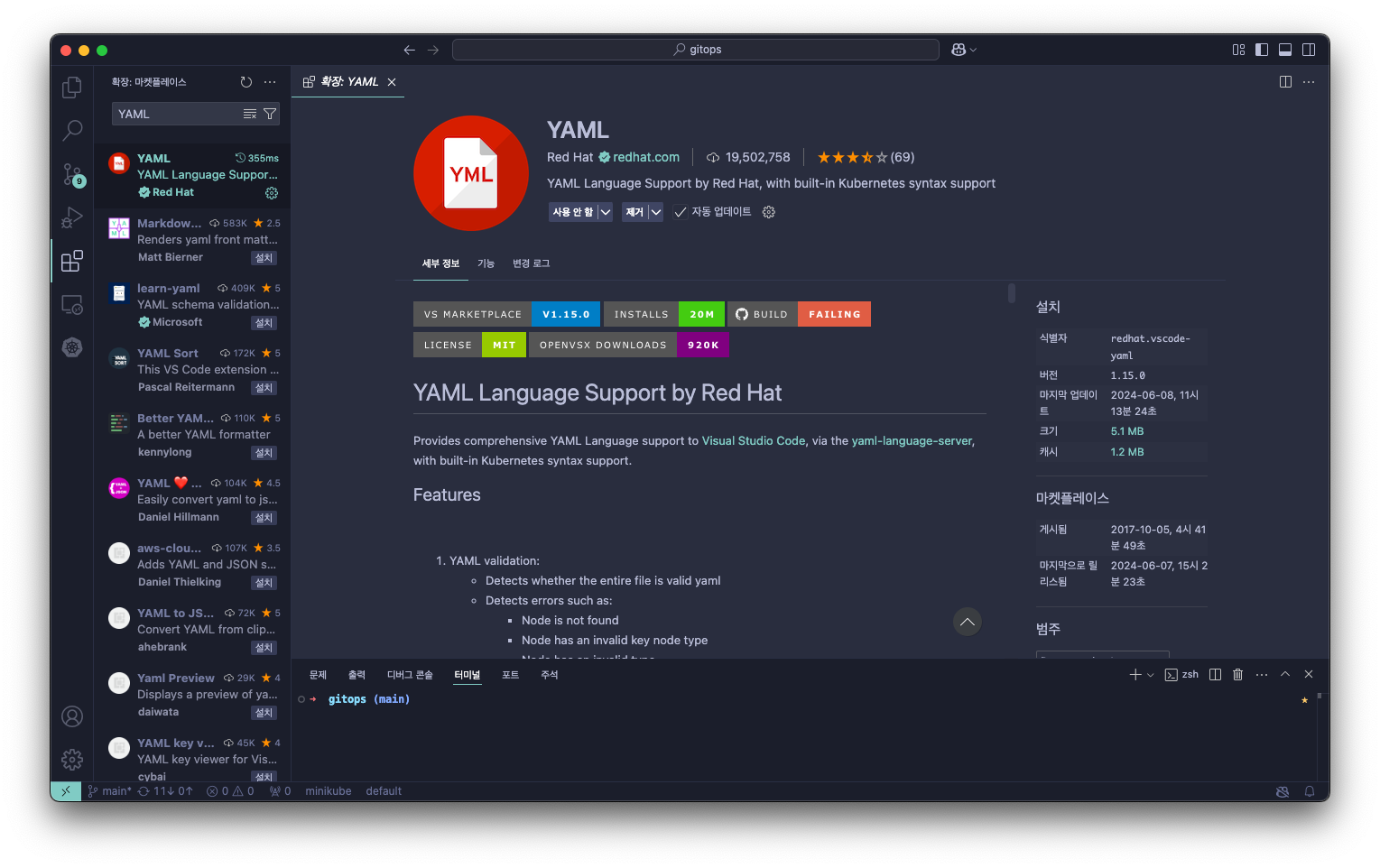Click the scroll-to-top arrow button
The width and height of the screenshot is (1380, 868).
[968, 622]
